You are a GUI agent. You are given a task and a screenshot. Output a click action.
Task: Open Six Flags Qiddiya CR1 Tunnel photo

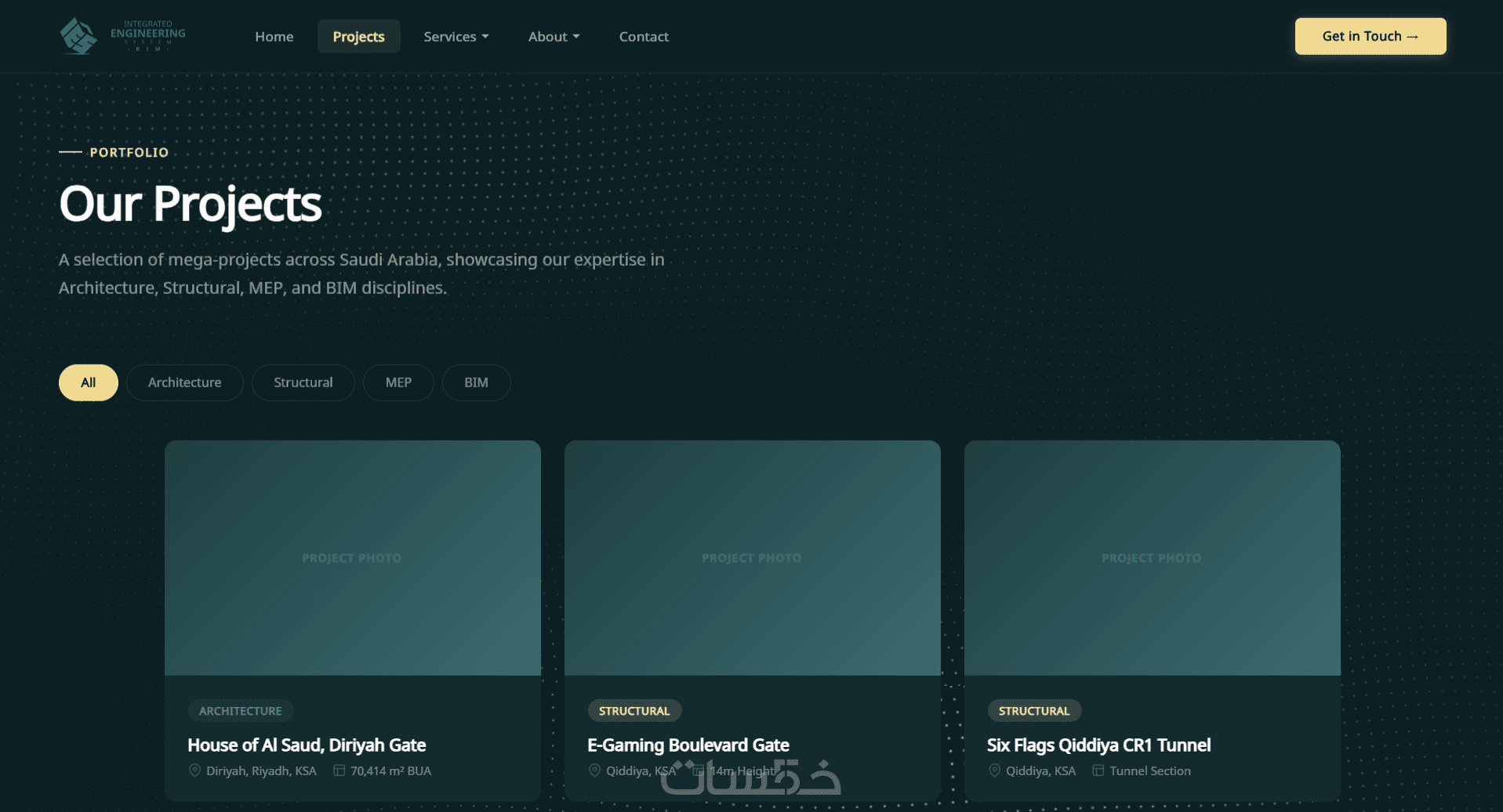pos(1153,558)
